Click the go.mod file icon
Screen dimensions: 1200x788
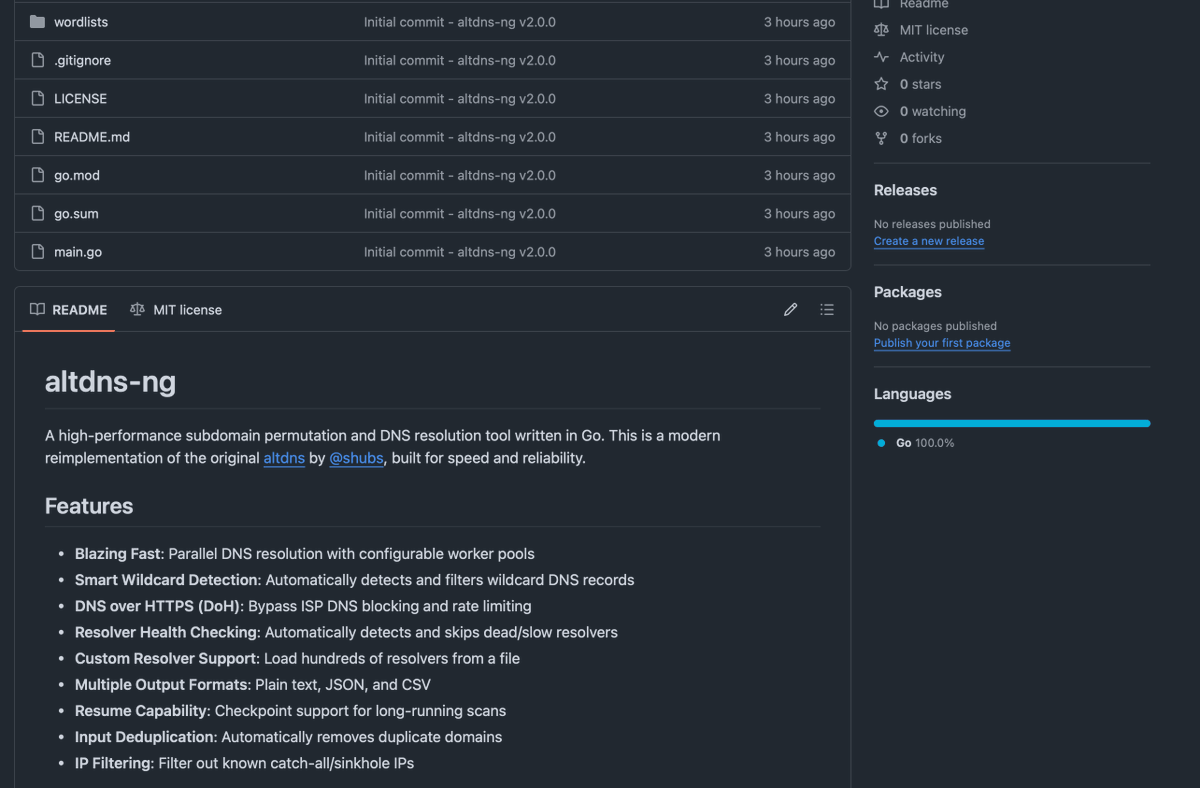pos(38,175)
